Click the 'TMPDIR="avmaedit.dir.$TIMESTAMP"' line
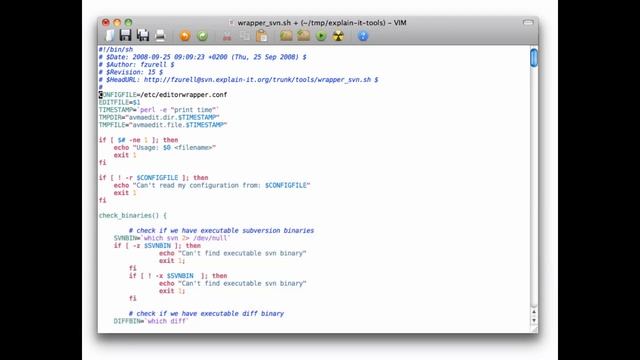640x360 pixels. [159, 118]
